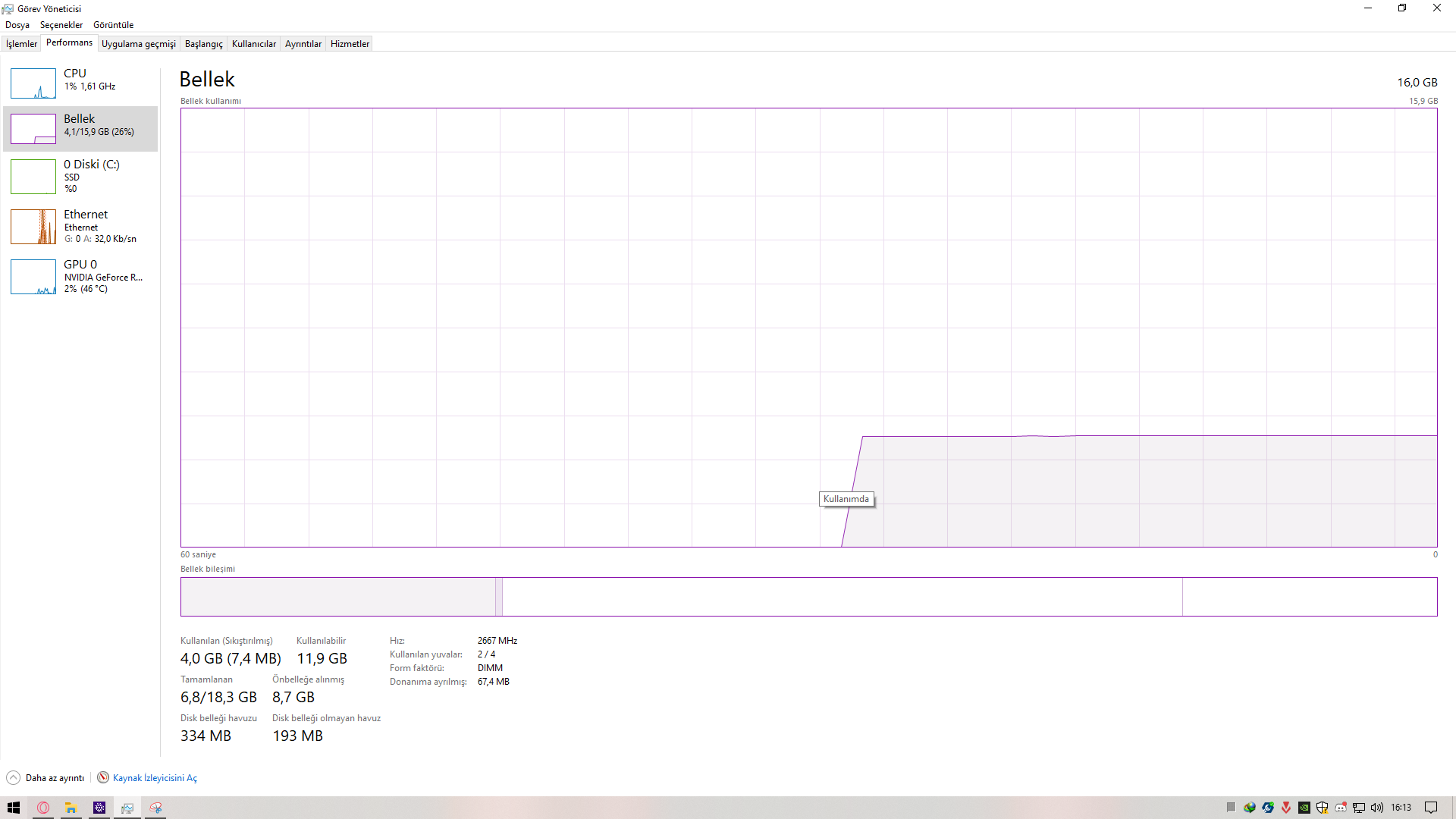This screenshot has width=1456, height=819.
Task: Open the Kaynak İzleyicisini Aç link
Action: [x=155, y=778]
